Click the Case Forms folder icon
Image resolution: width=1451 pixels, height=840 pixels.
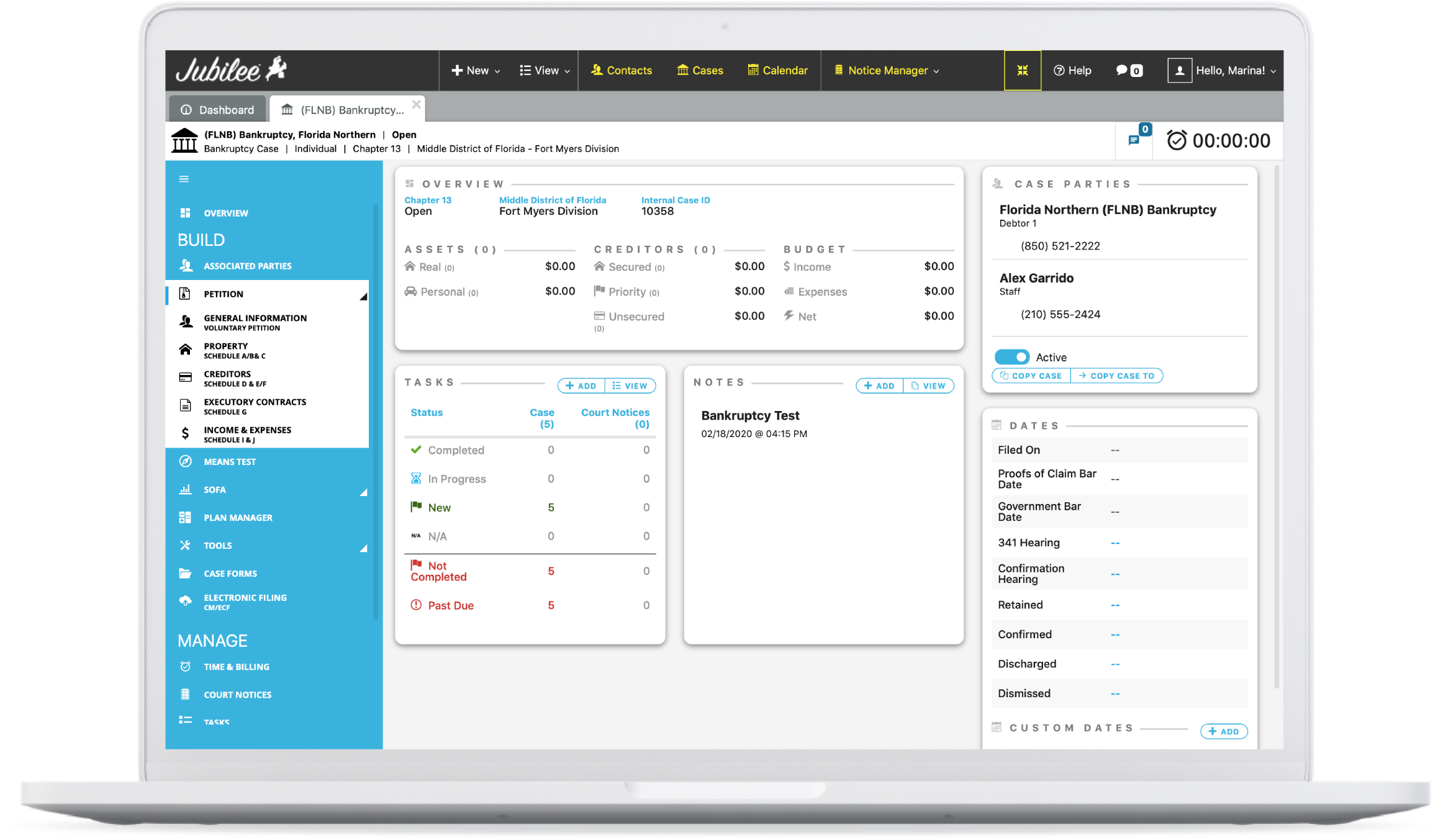tap(185, 573)
